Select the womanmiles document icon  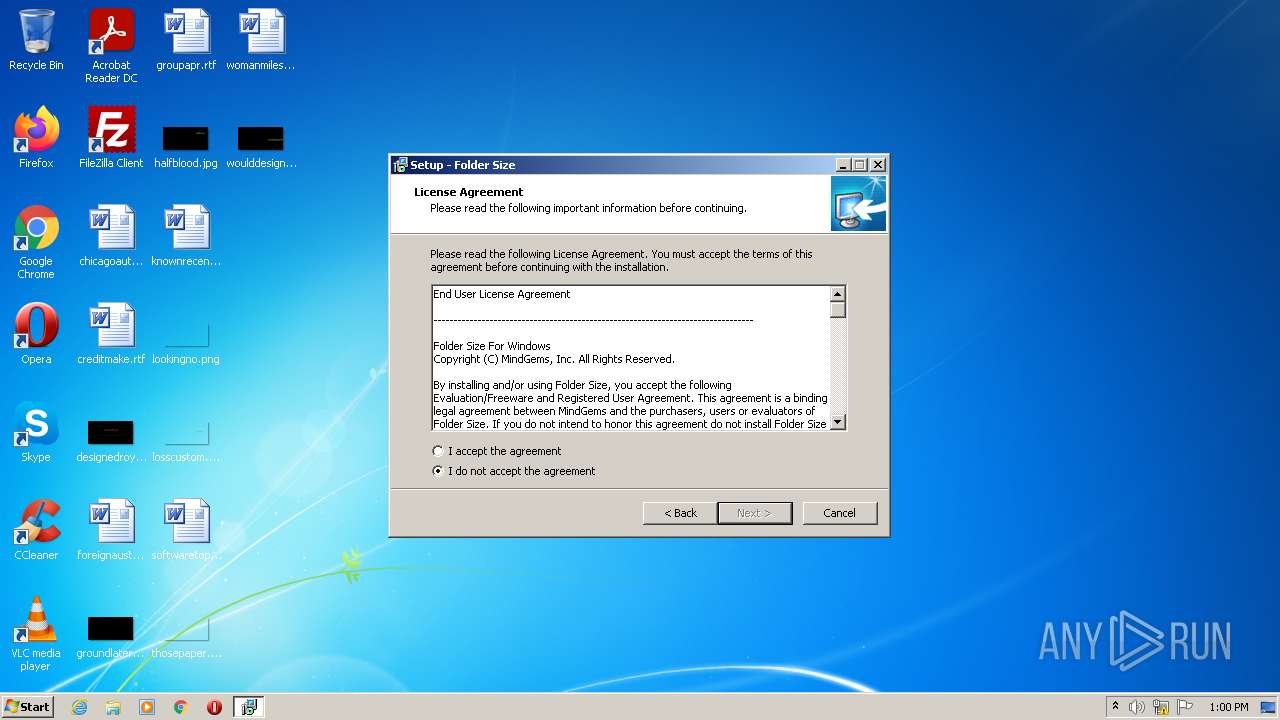(261, 40)
